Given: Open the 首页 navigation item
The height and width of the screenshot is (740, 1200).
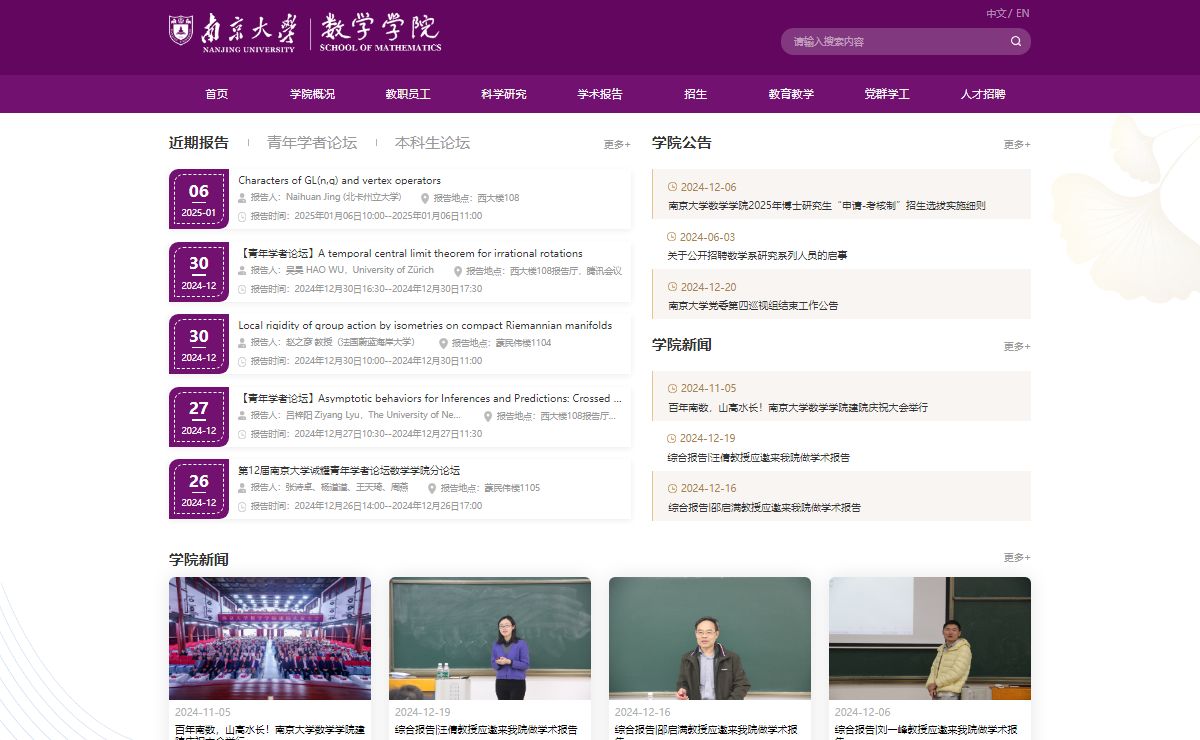Looking at the screenshot, I should 217,94.
